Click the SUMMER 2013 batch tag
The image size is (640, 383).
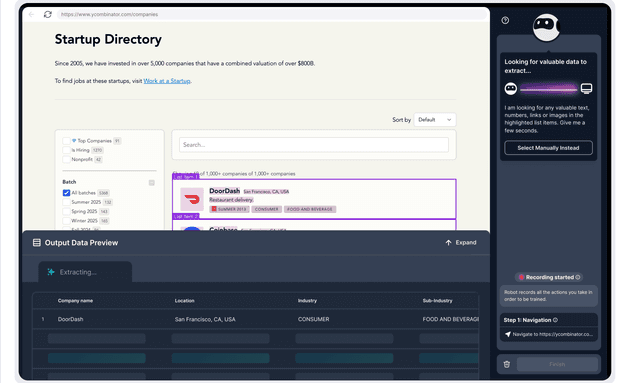(229, 209)
